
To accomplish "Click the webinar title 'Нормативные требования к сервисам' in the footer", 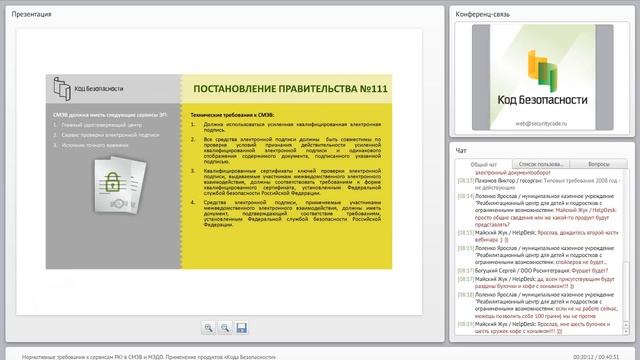I will tap(149, 357).
